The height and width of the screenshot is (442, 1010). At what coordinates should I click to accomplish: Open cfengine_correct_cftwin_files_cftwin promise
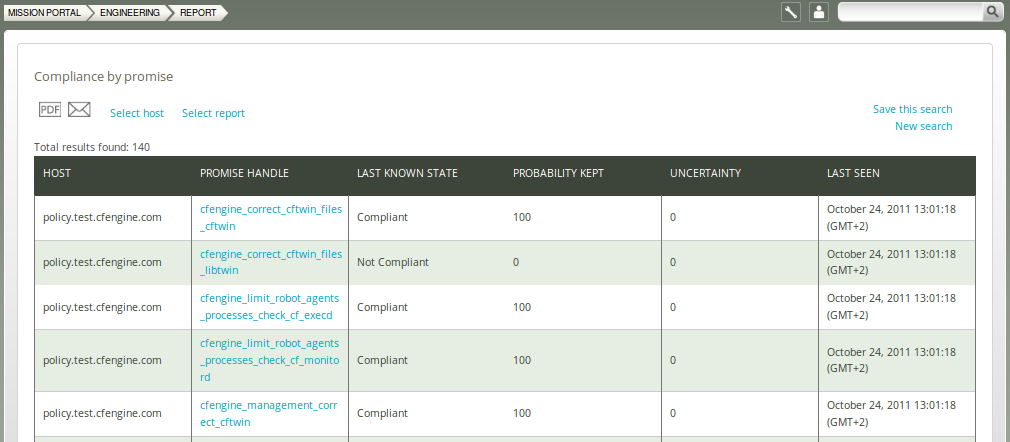pos(271,218)
